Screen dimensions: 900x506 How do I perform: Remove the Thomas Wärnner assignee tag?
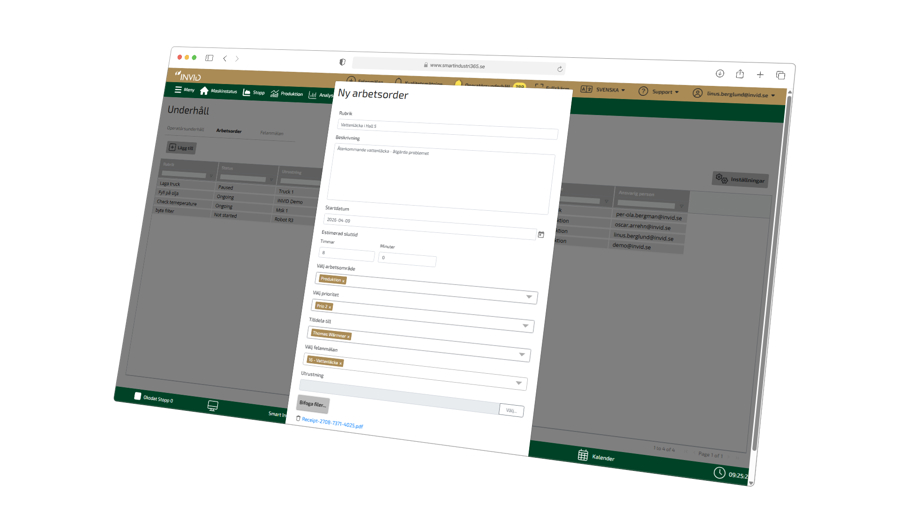(x=348, y=336)
